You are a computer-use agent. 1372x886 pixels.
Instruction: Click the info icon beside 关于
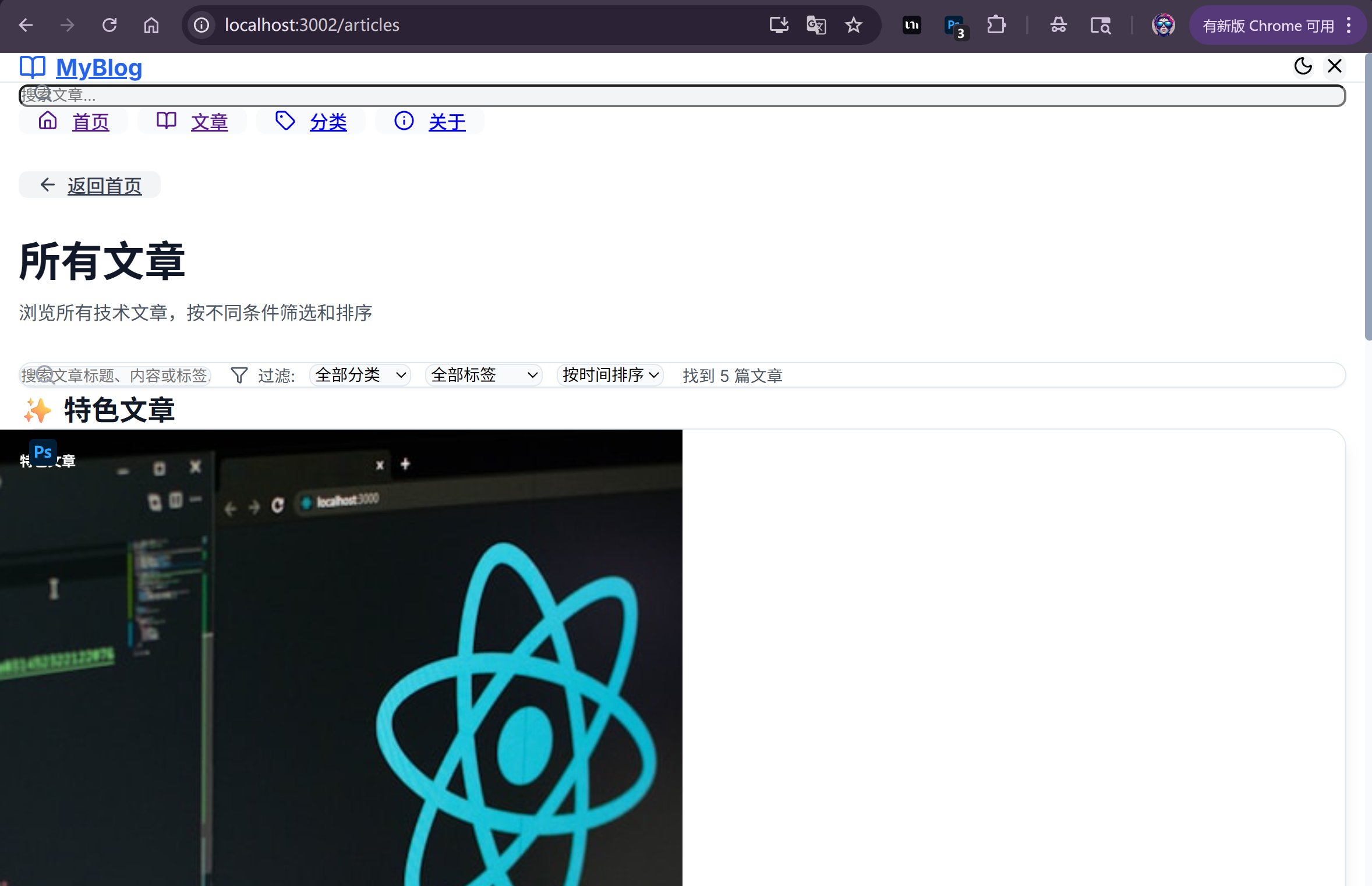coord(404,121)
